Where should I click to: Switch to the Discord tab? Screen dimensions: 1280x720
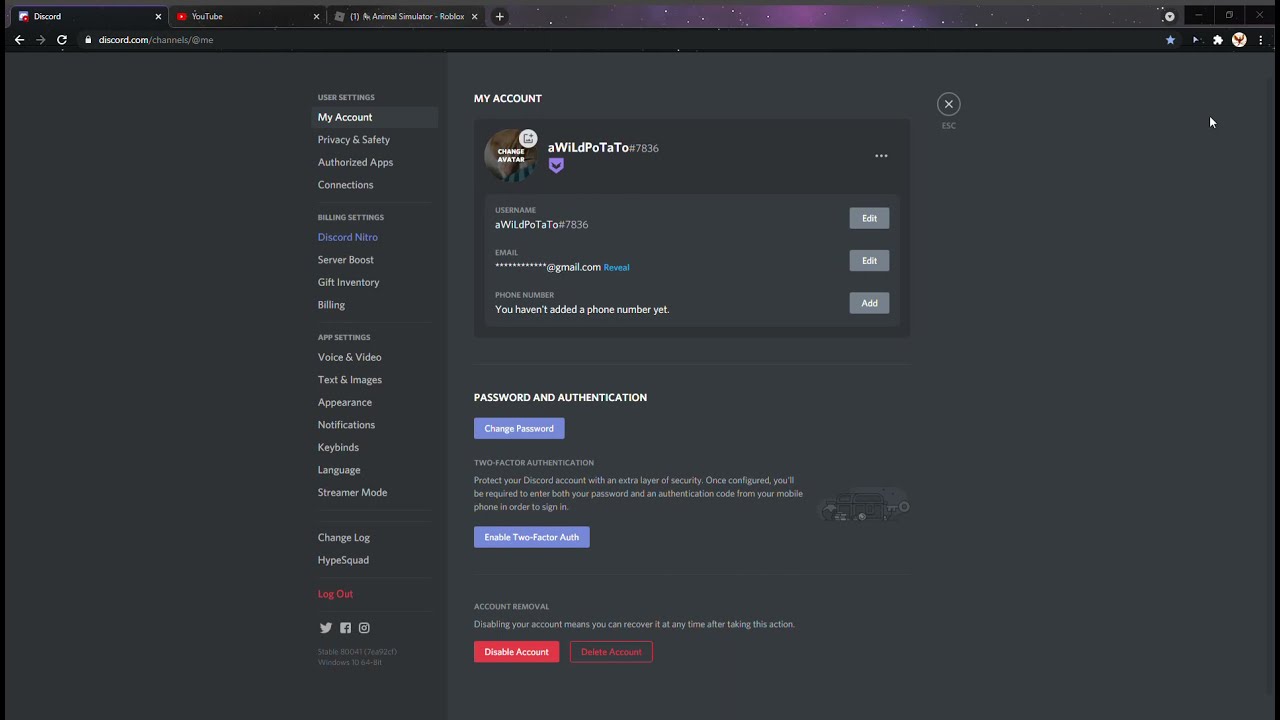tap(89, 16)
